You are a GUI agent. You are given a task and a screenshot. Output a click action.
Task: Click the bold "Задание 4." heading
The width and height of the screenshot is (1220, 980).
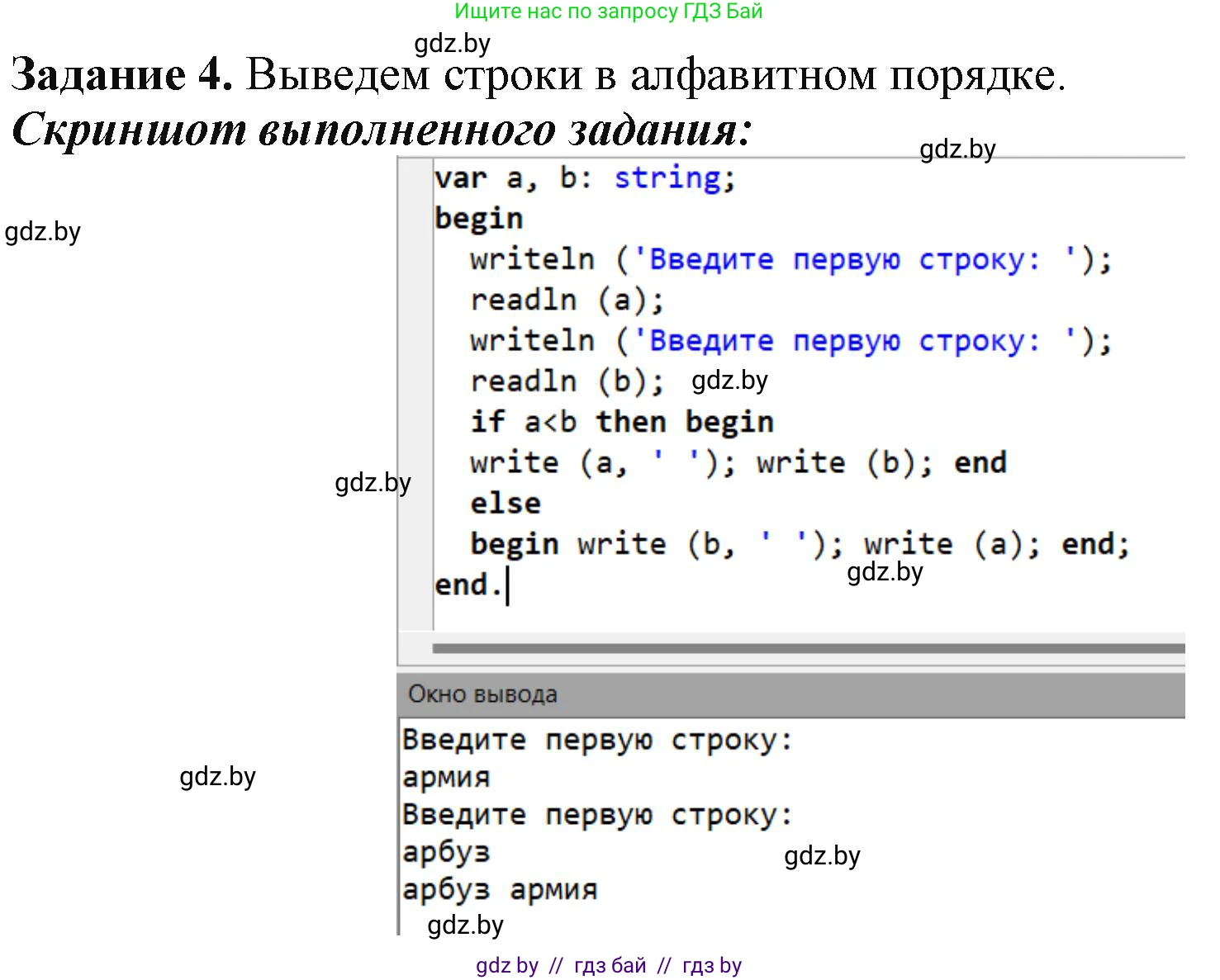[x=121, y=75]
